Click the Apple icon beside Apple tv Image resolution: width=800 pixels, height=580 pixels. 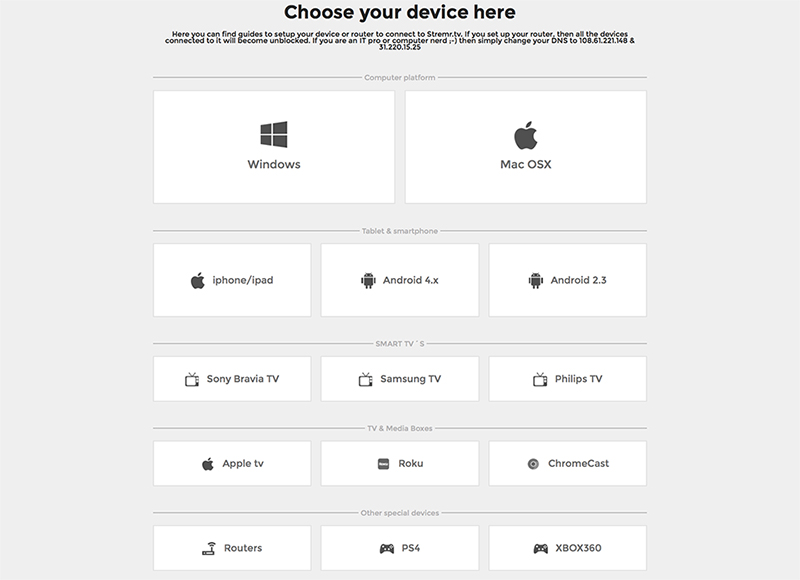(208, 464)
